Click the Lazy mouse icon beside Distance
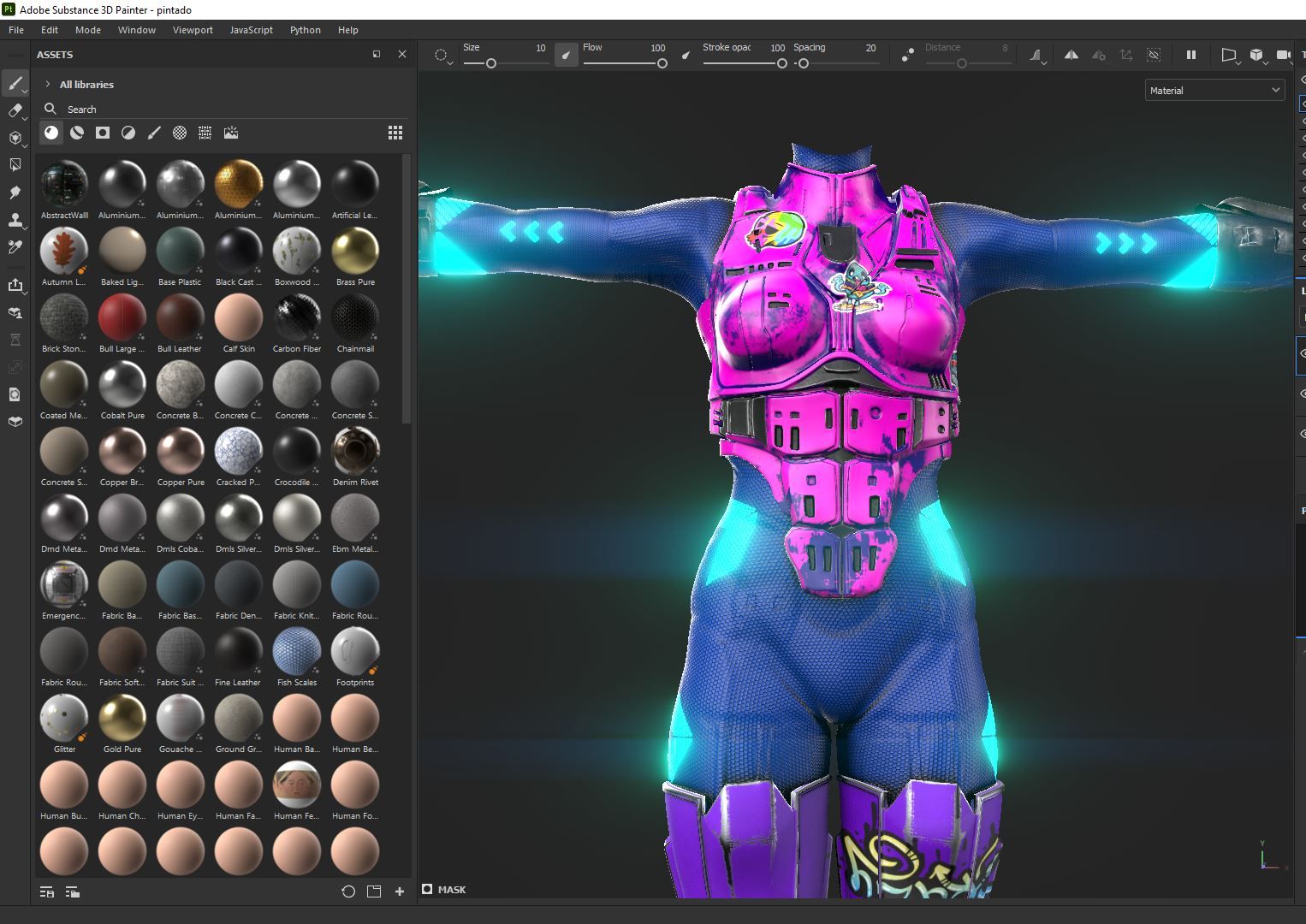Viewport: 1306px width, 924px height. coord(908,55)
